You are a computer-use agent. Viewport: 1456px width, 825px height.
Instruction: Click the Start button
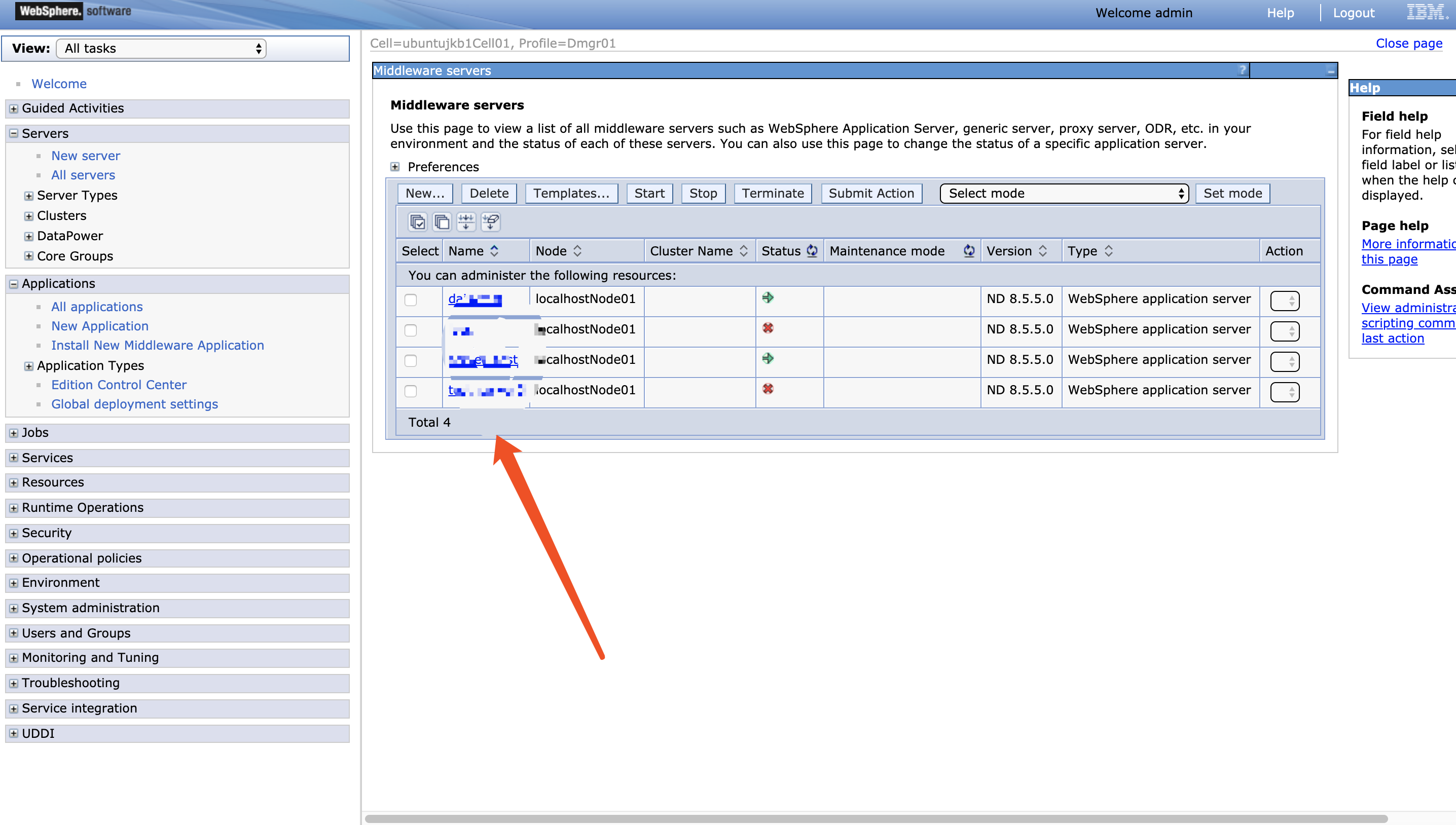649,194
